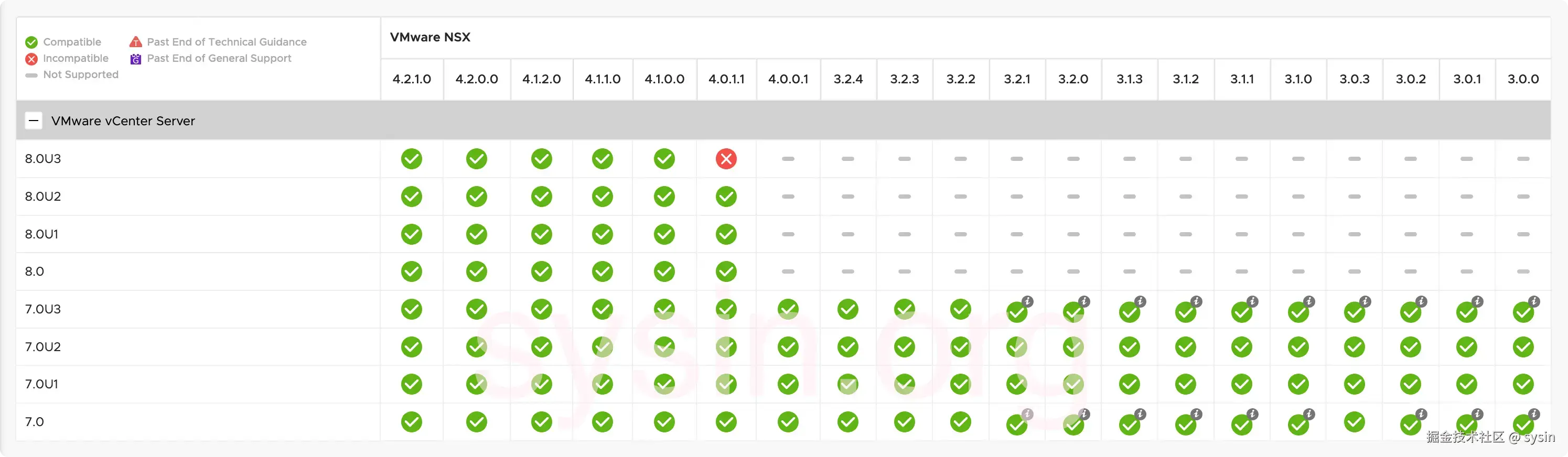
Task: Click the 3.0.0 column header
Action: click(x=1523, y=79)
